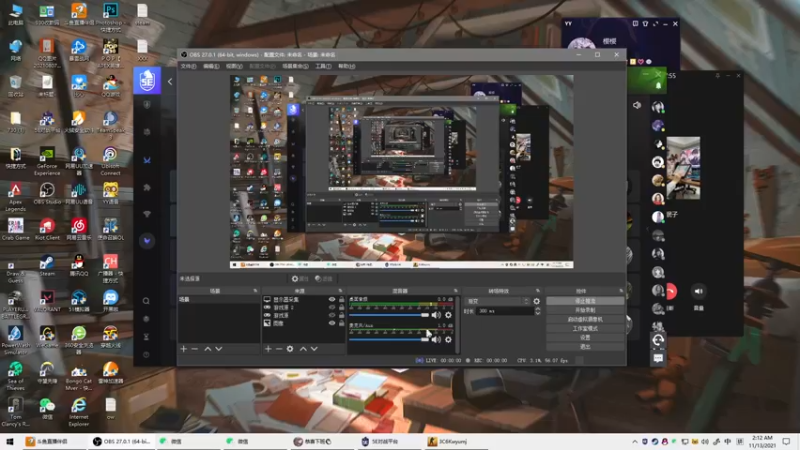Click the 退出 exit button in Controls
This screenshot has height=450, width=800.
tap(585, 347)
